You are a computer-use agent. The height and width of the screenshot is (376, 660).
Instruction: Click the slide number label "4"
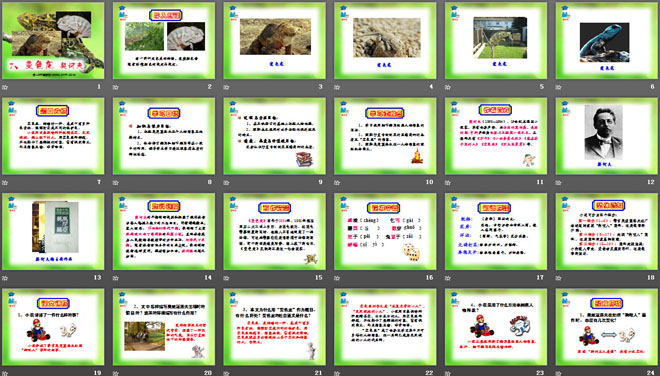(x=431, y=87)
